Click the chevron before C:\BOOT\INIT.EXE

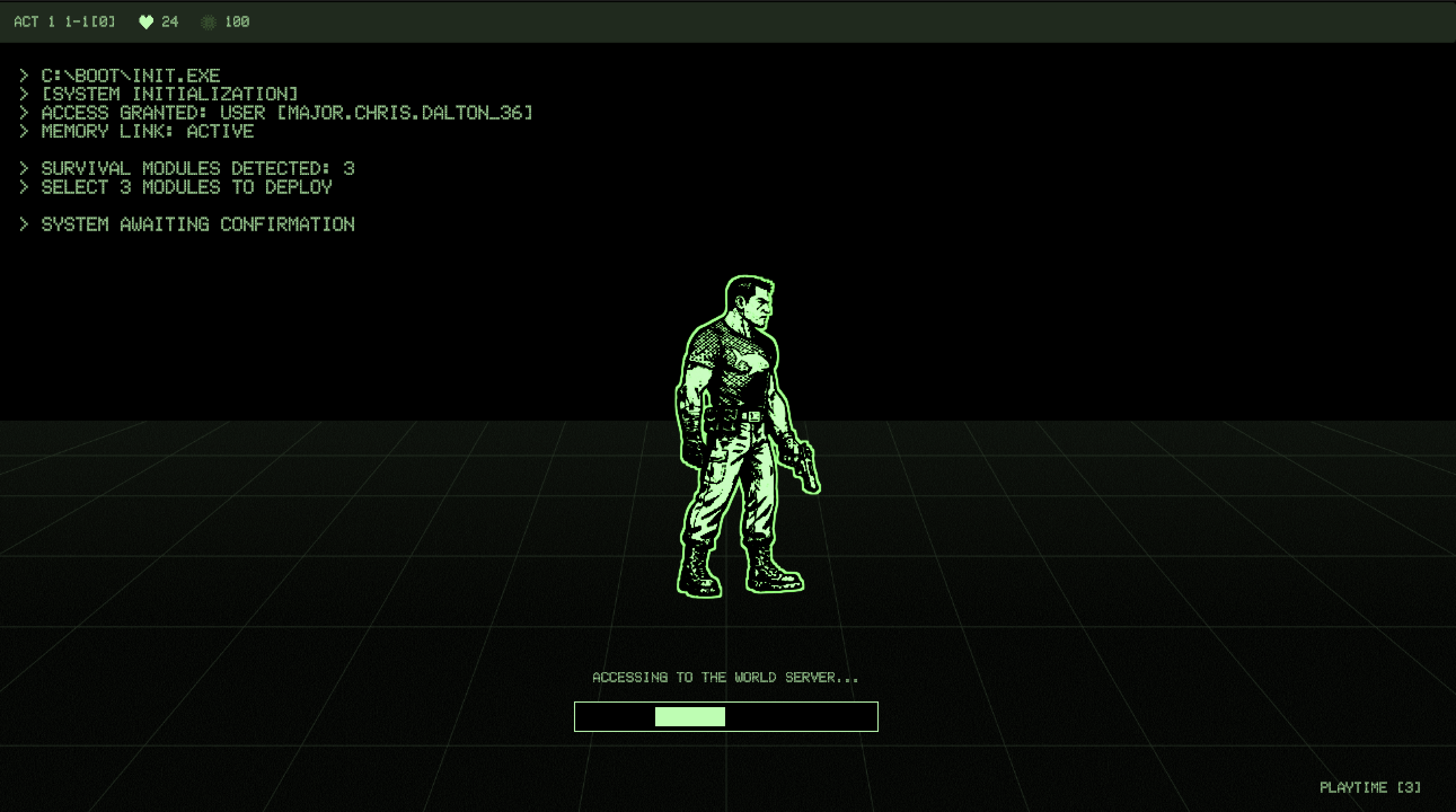click(x=24, y=76)
